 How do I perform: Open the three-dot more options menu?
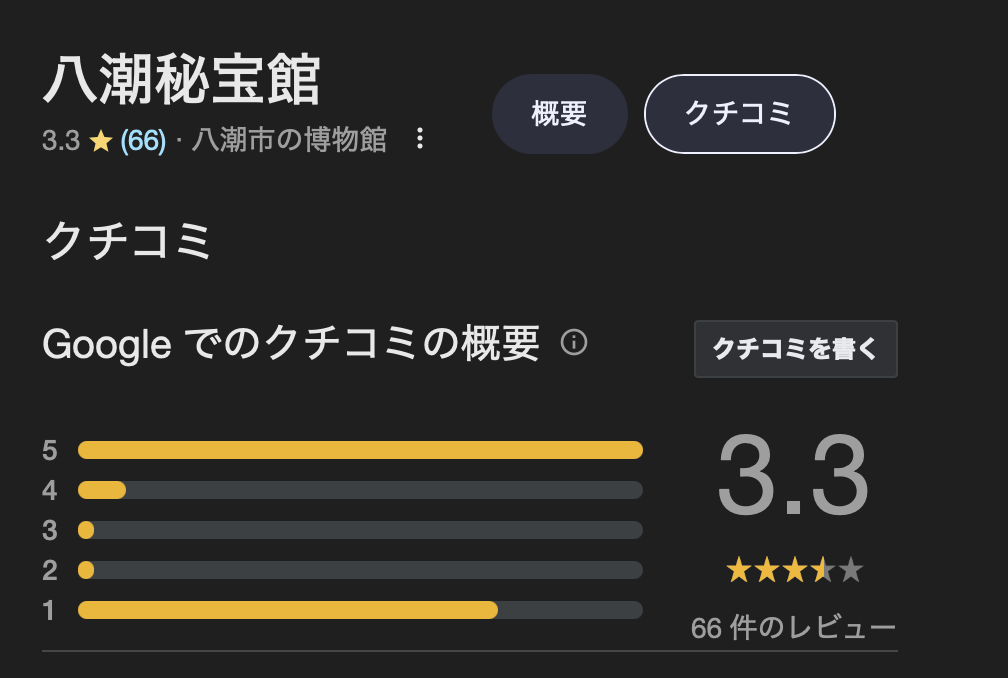coord(420,139)
